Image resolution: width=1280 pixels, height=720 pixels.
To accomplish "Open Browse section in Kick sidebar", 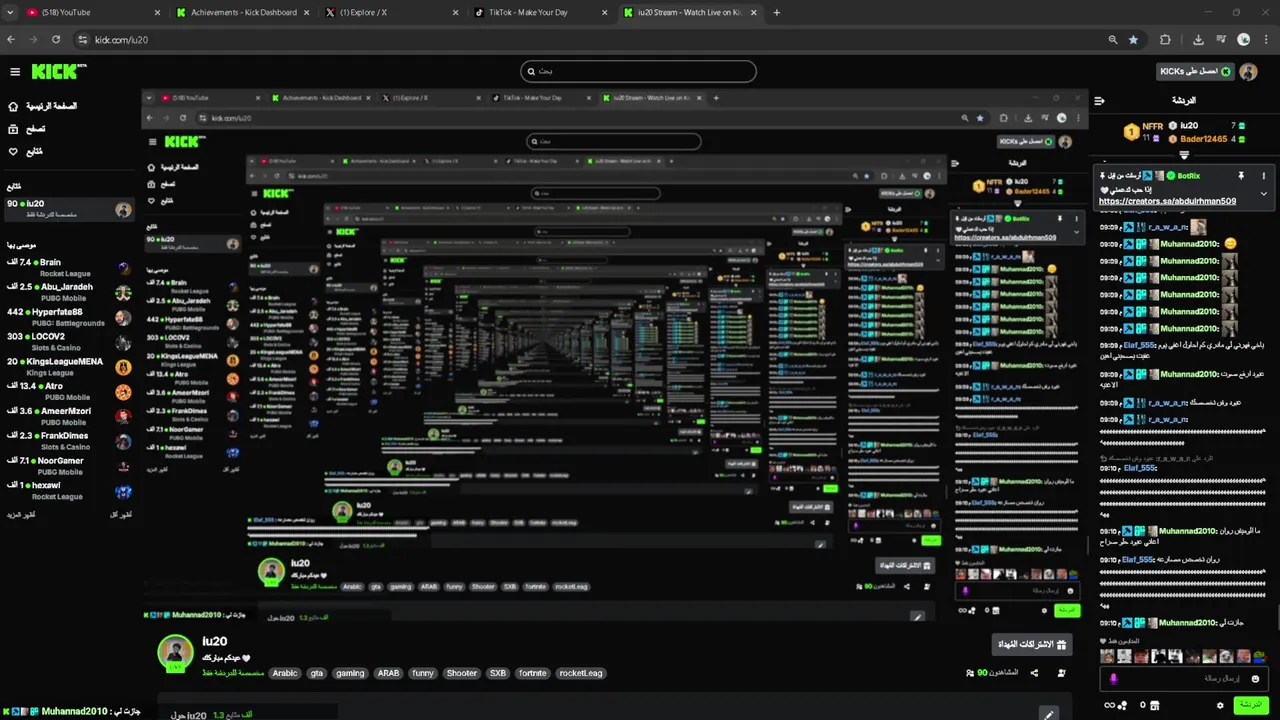I will point(27,129).
